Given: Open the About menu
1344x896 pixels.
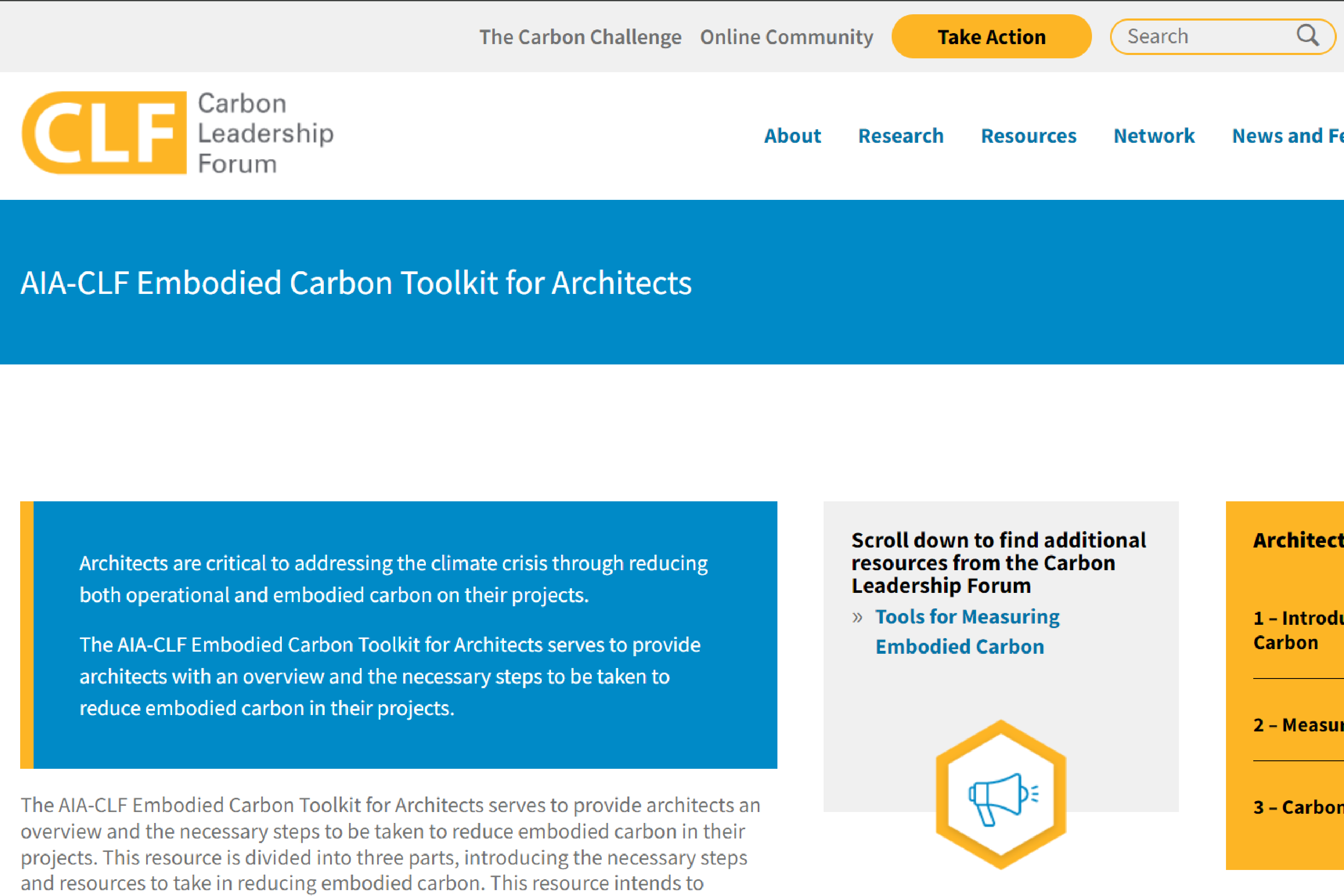Looking at the screenshot, I should 792,136.
